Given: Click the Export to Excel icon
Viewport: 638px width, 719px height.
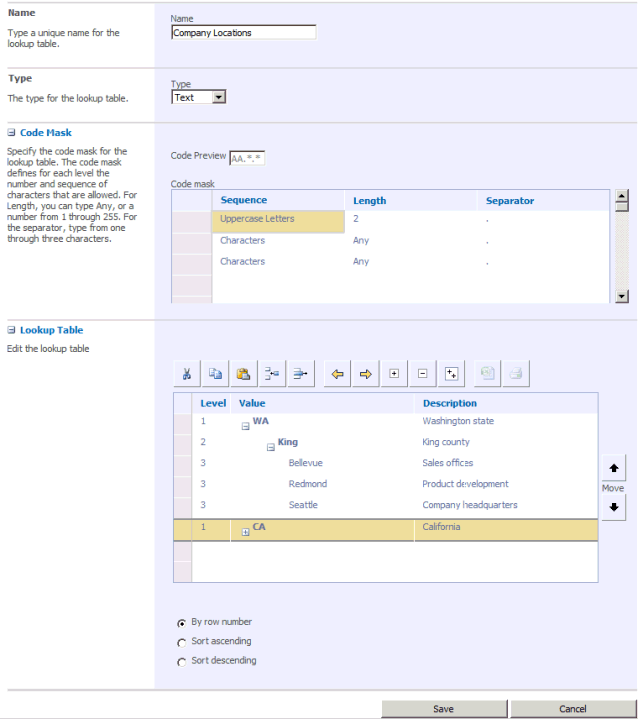Looking at the screenshot, I should click(488, 374).
